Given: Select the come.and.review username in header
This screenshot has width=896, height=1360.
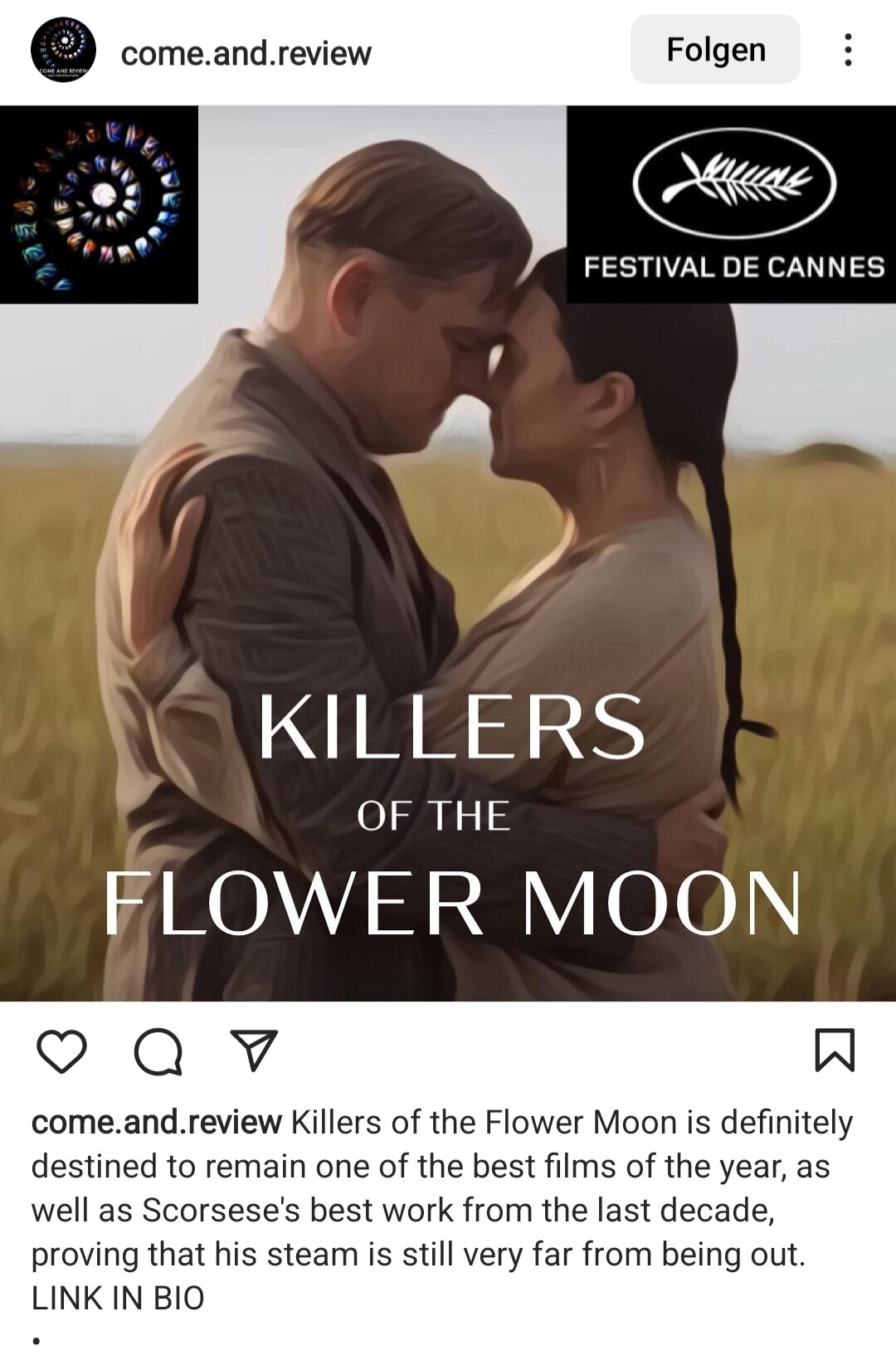Looking at the screenshot, I should pyautogui.click(x=246, y=53).
